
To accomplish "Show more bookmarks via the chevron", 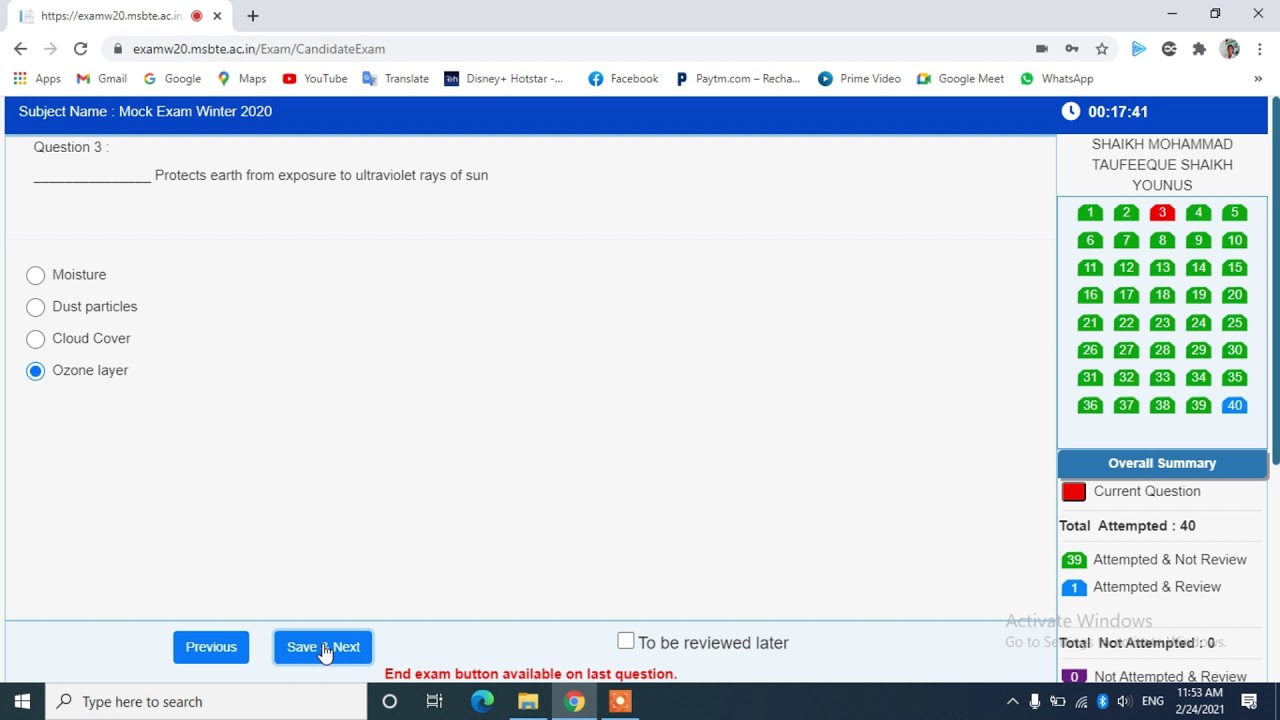I will point(1258,78).
